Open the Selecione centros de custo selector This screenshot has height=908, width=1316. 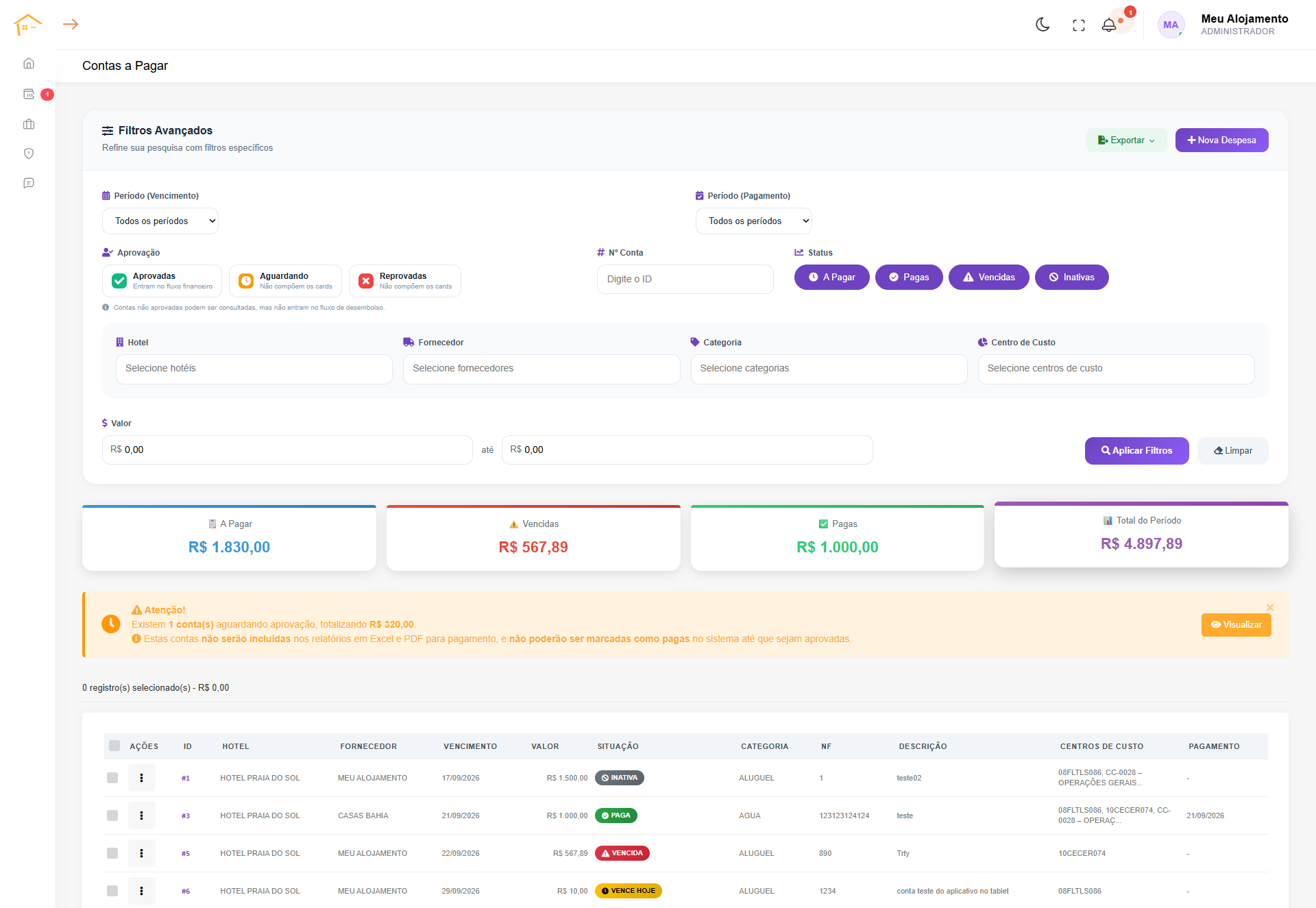tap(1117, 369)
